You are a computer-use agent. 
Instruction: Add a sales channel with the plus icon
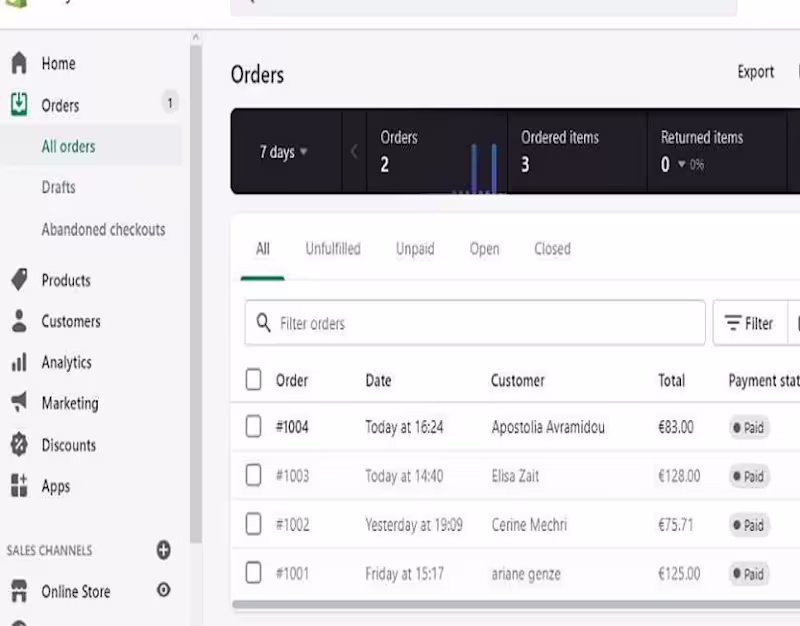162,550
